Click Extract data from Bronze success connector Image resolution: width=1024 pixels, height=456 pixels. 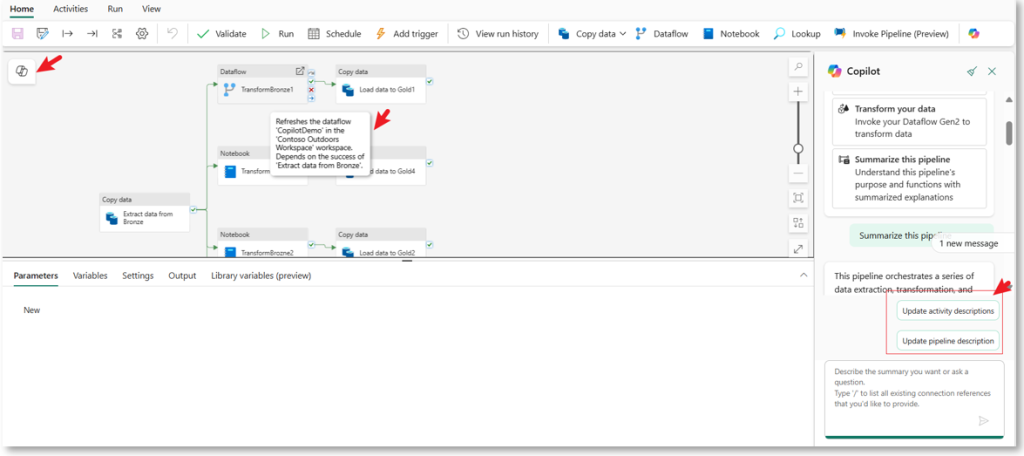pyautogui.click(x=193, y=210)
